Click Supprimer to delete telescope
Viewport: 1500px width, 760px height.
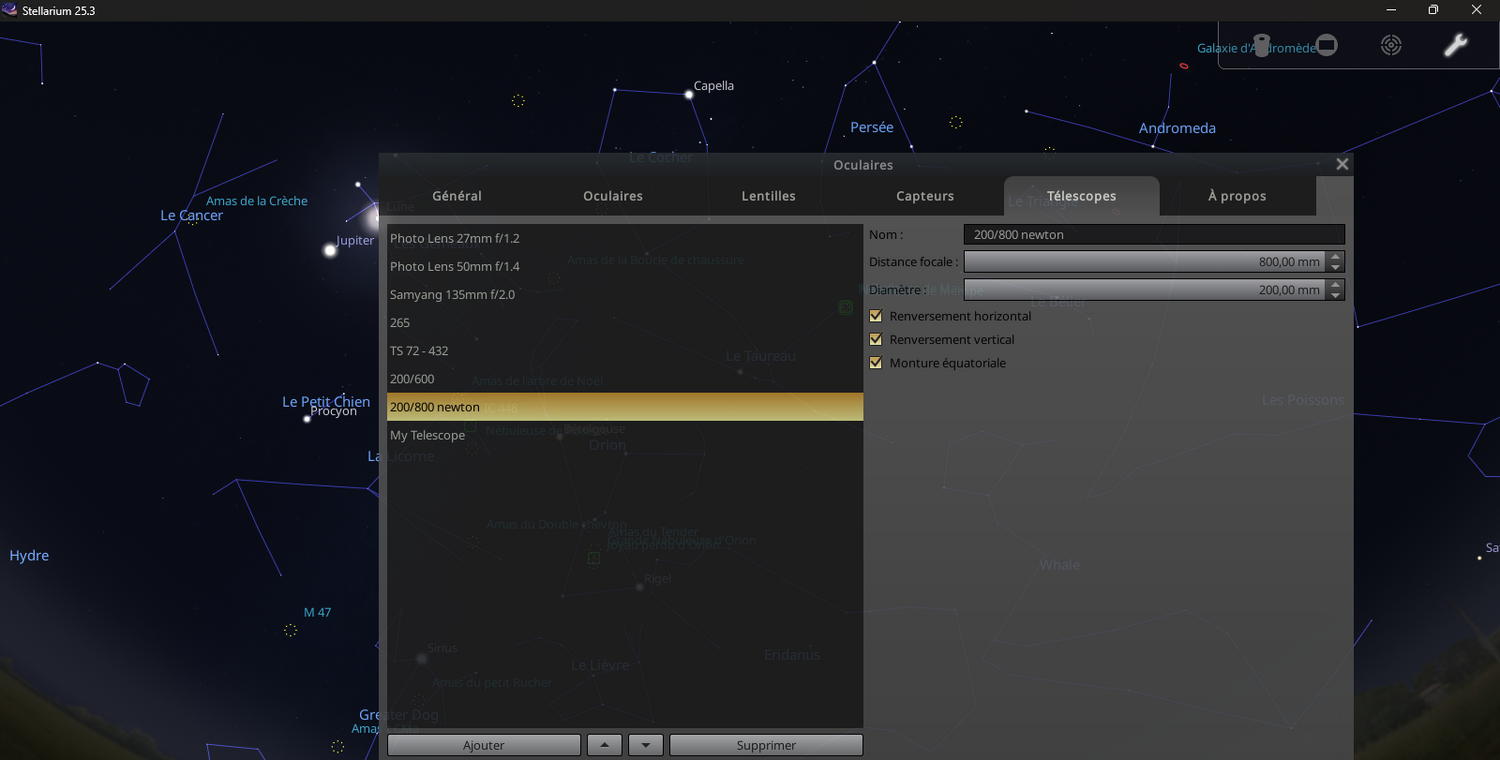(766, 745)
